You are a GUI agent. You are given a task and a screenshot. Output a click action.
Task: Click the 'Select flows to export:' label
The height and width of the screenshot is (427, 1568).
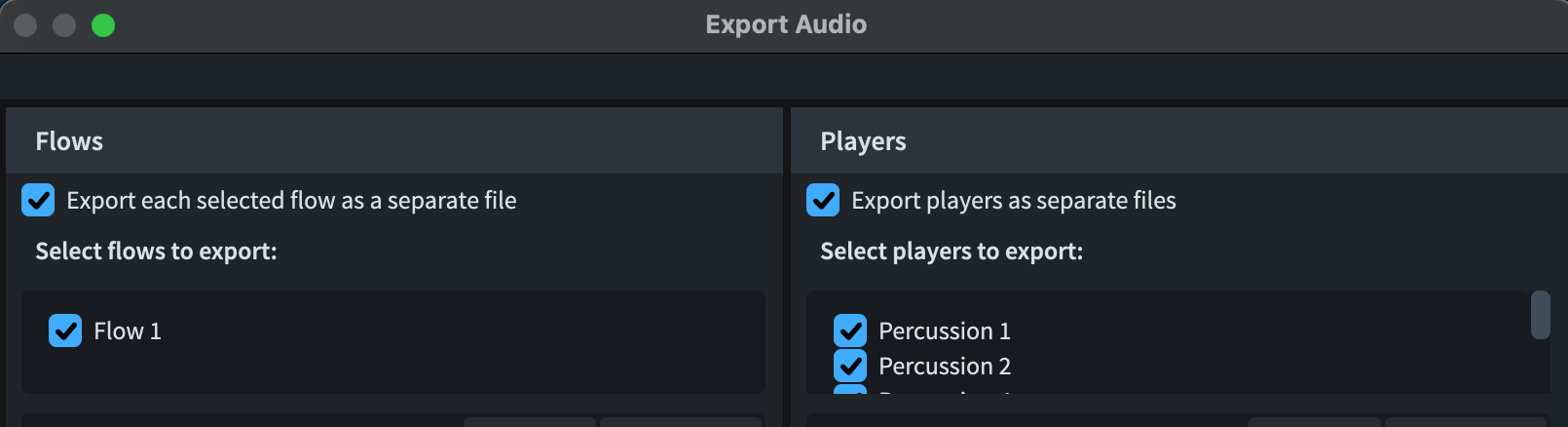(156, 252)
